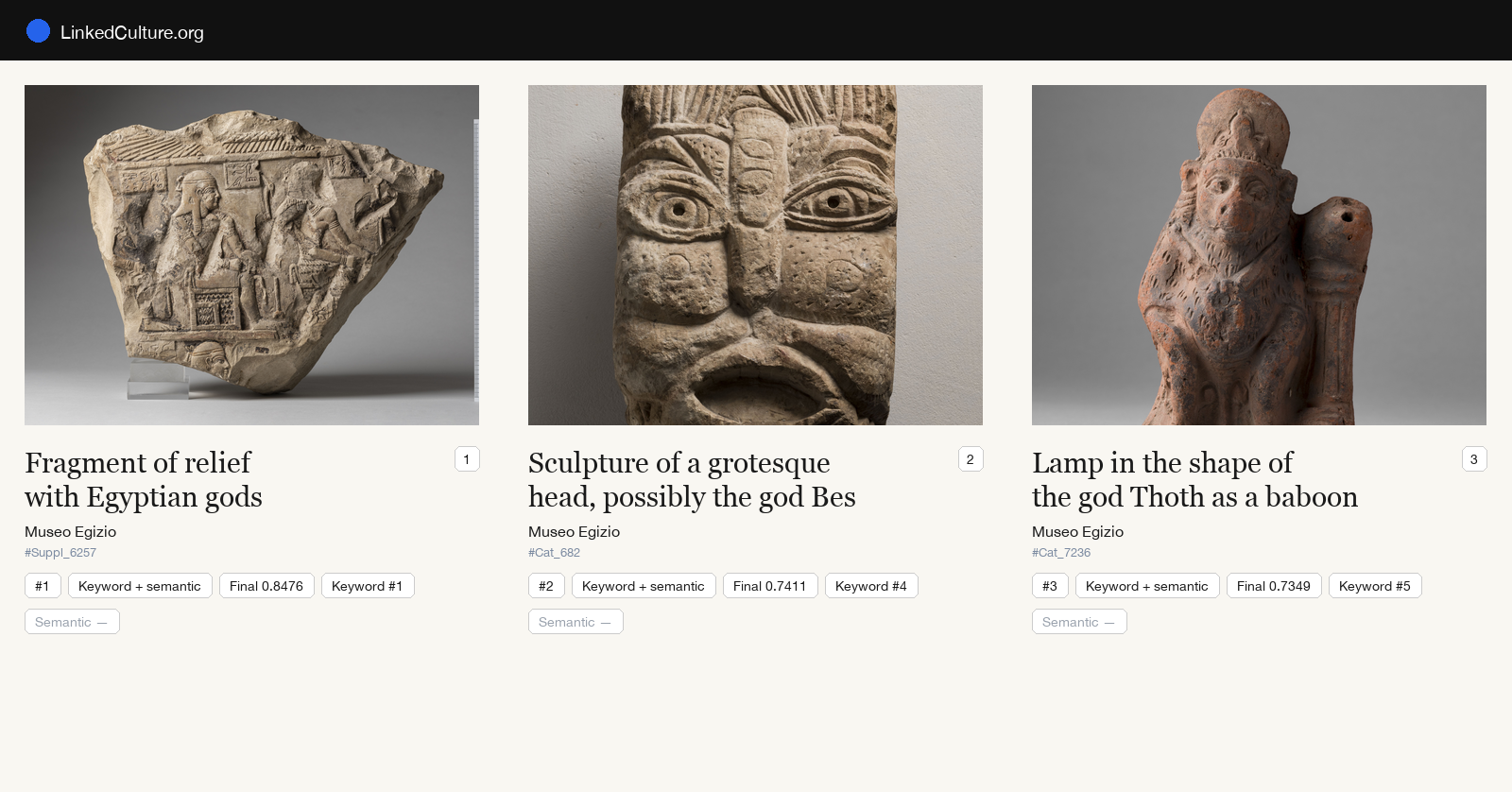
Task: Select the Final 0.8476 score chip
Action: coord(266,586)
